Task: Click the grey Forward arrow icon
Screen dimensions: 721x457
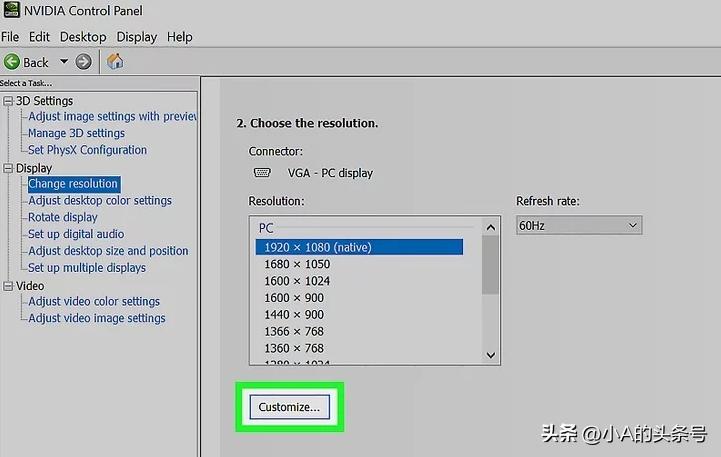Action: (83, 62)
